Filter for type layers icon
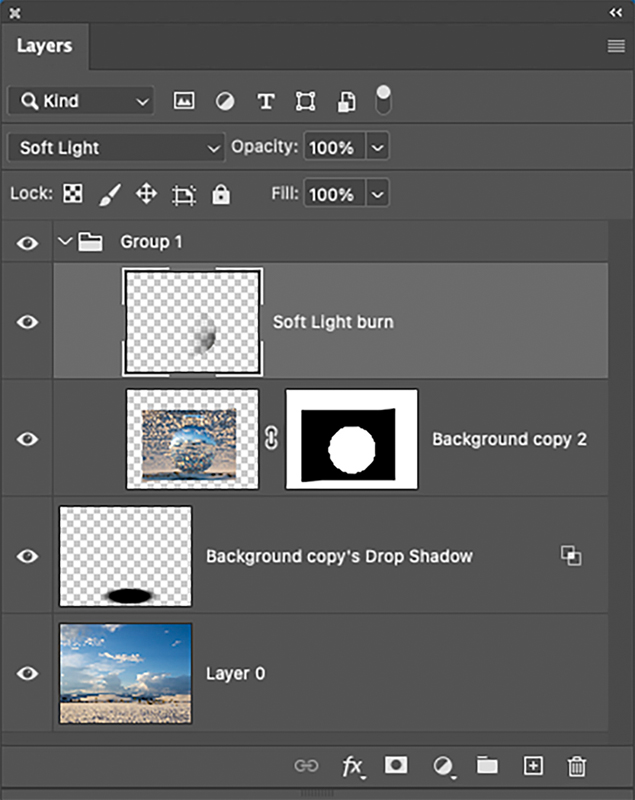Image resolution: width=635 pixels, height=800 pixels. point(266,101)
